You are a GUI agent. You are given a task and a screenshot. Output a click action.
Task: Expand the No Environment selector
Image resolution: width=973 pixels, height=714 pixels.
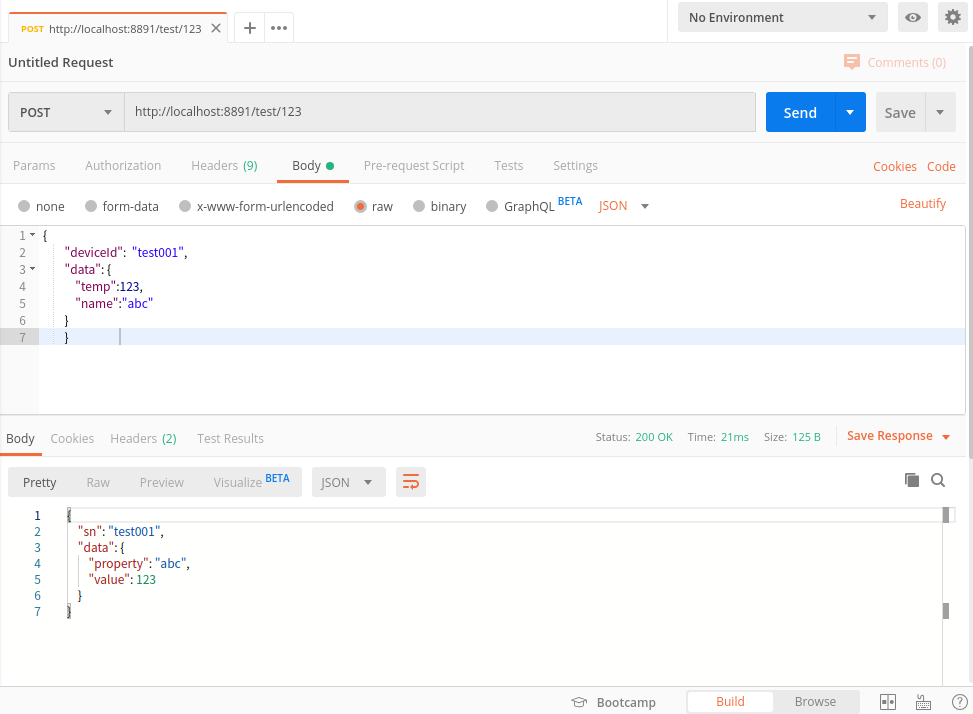click(782, 17)
